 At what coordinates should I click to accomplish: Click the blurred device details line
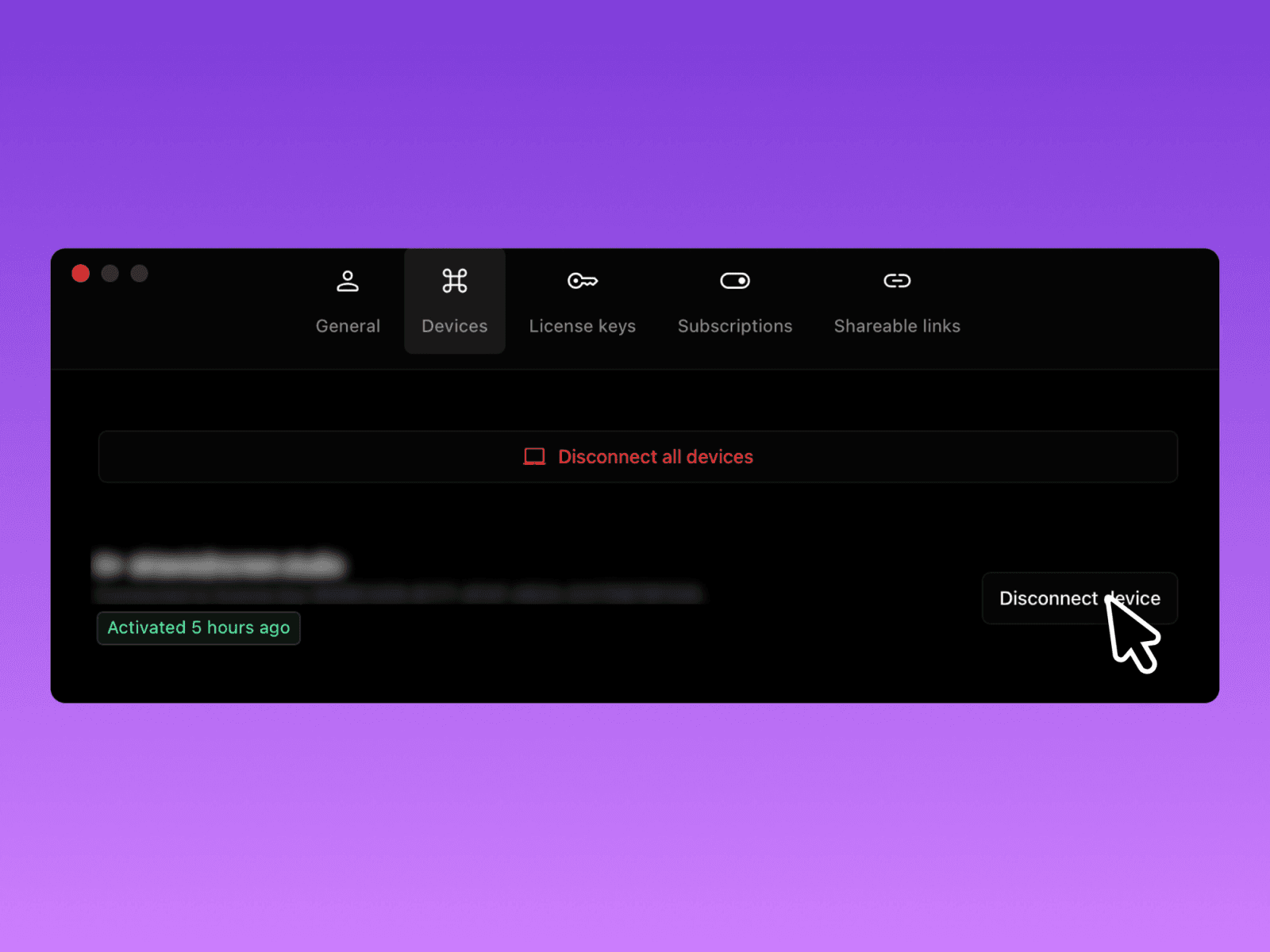[x=397, y=593]
